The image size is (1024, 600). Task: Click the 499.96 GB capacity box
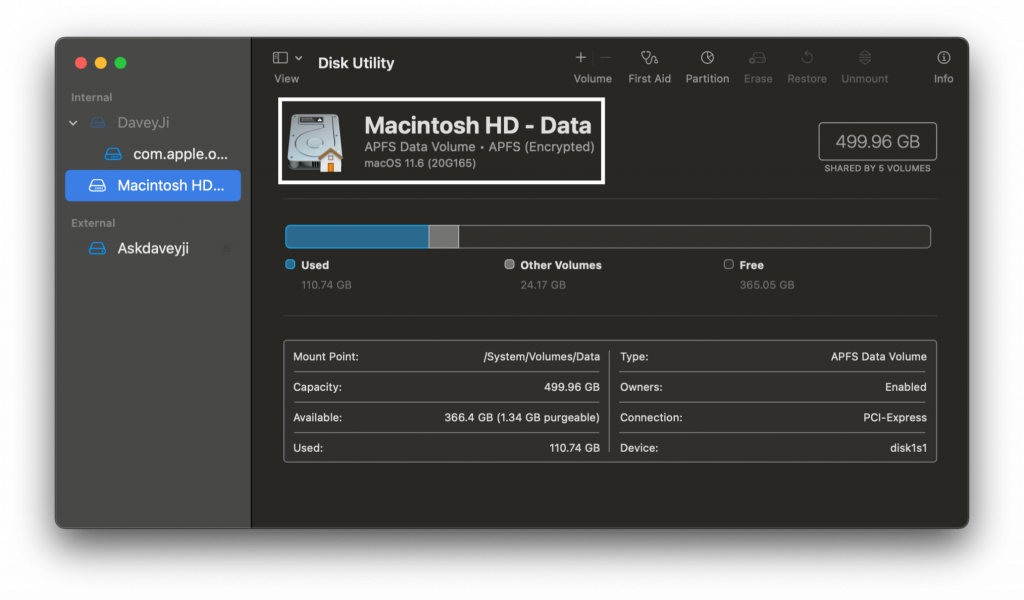coord(877,141)
